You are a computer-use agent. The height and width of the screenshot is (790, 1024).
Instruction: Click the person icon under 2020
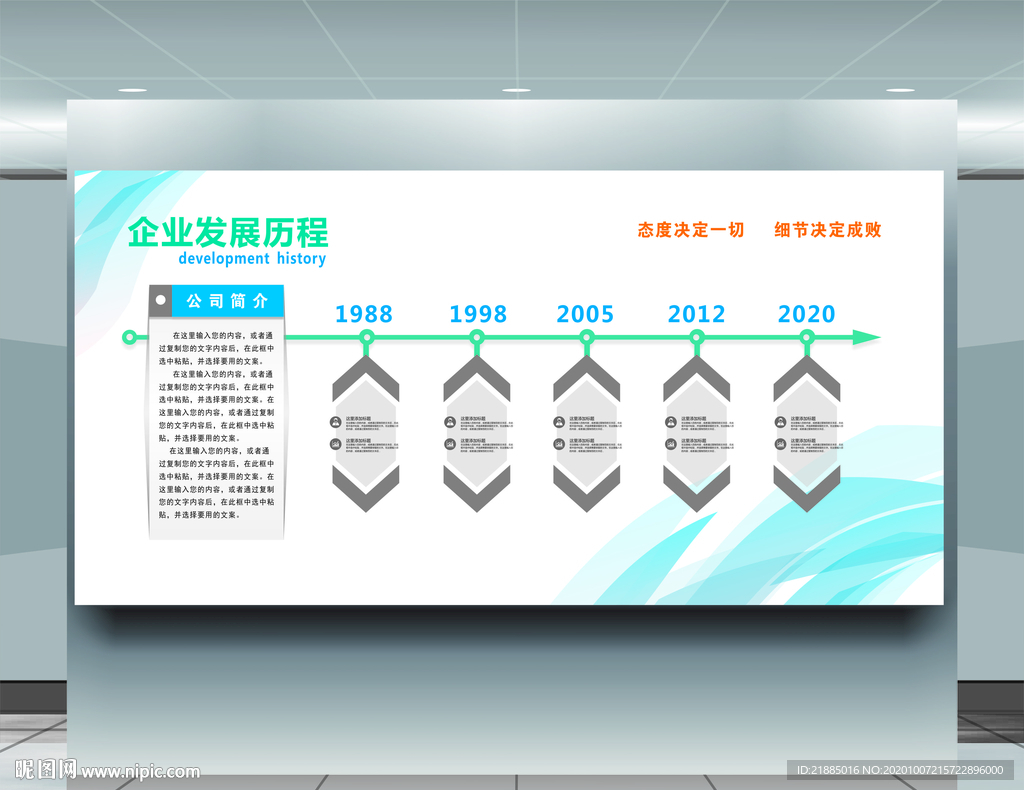(x=780, y=422)
